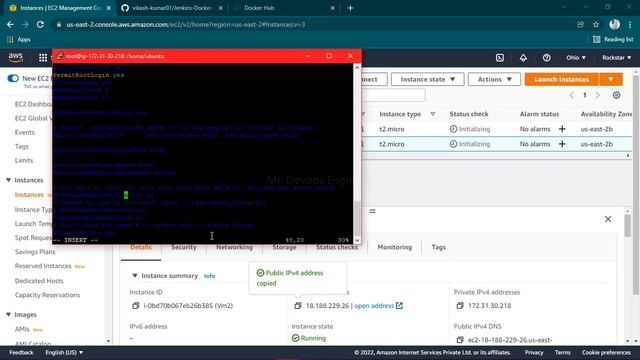Select the EC2 Management Console browser tab
640x360 pixels.
point(60,8)
